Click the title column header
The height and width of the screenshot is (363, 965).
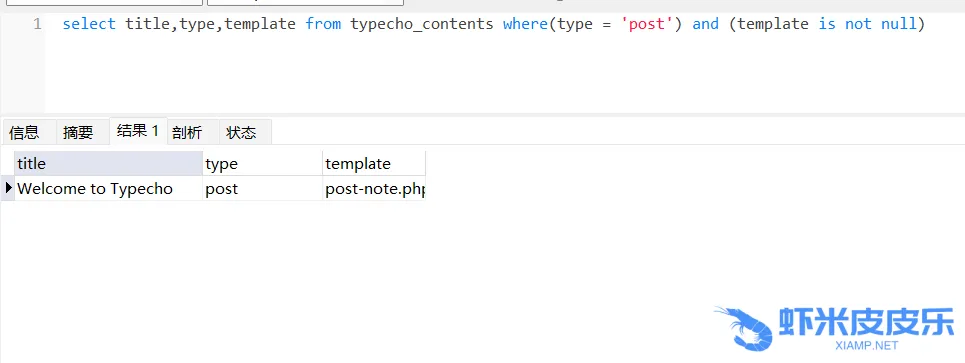click(x=108, y=164)
